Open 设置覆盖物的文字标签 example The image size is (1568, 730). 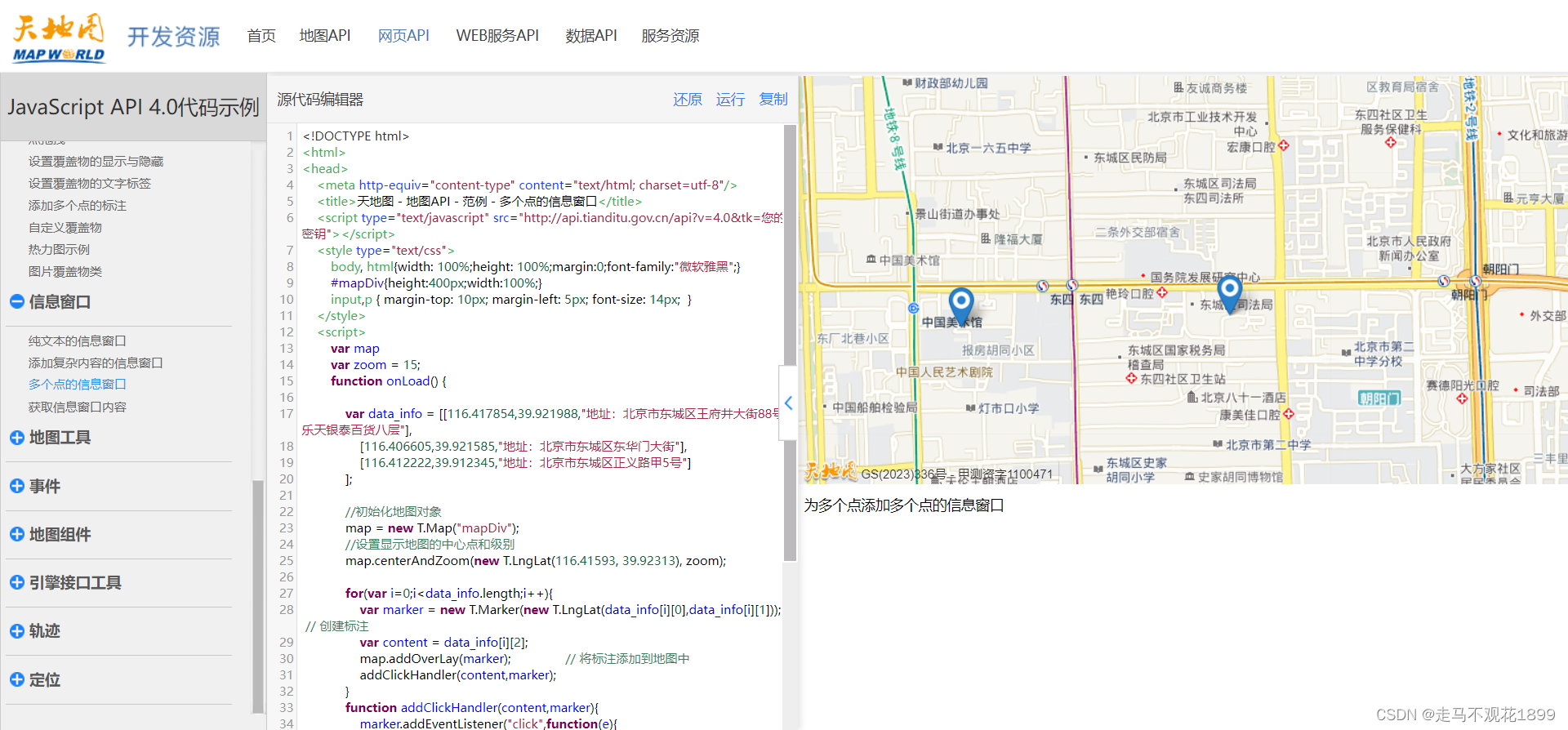click(90, 184)
